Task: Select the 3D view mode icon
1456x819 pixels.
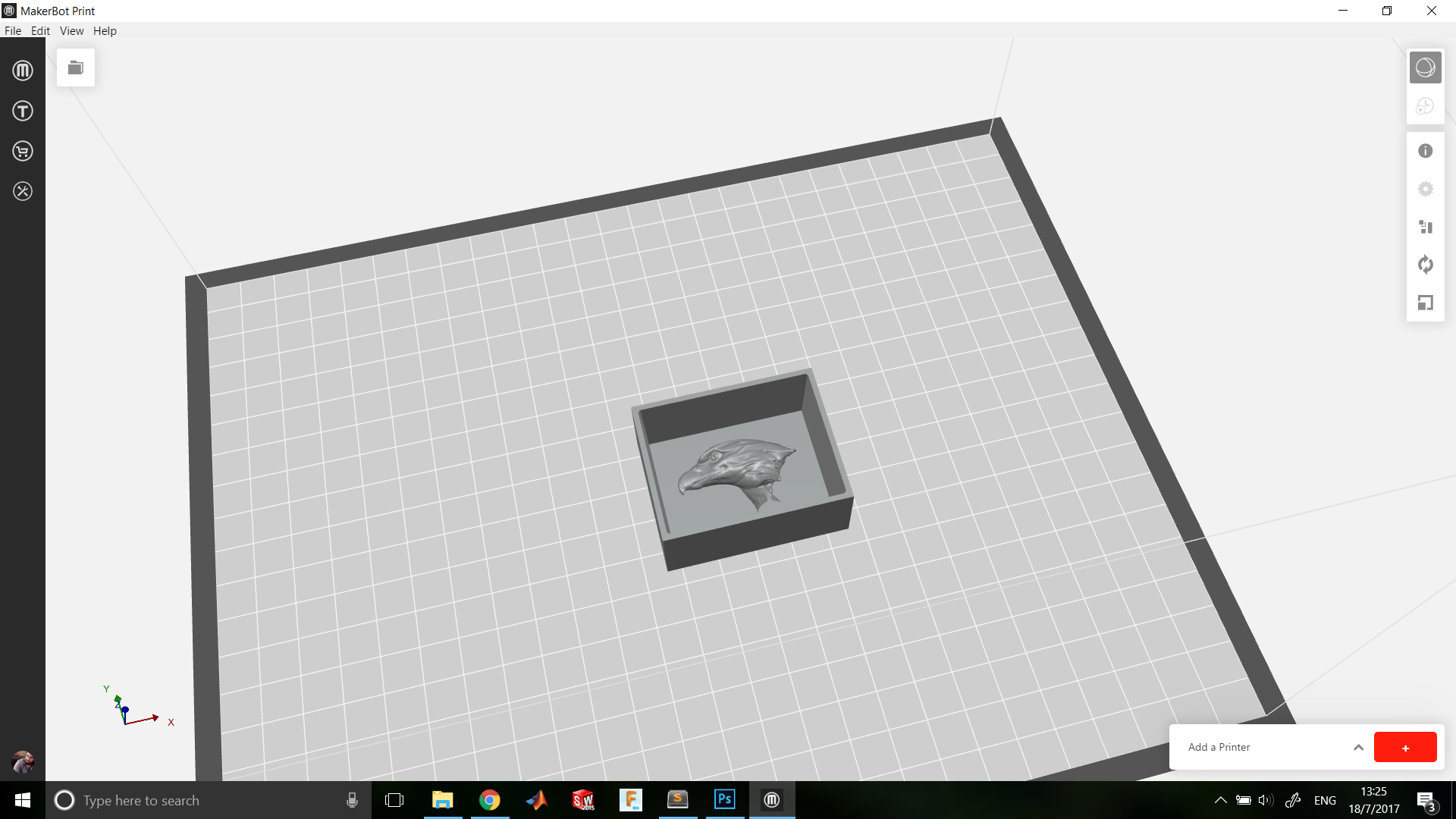Action: [x=1425, y=67]
